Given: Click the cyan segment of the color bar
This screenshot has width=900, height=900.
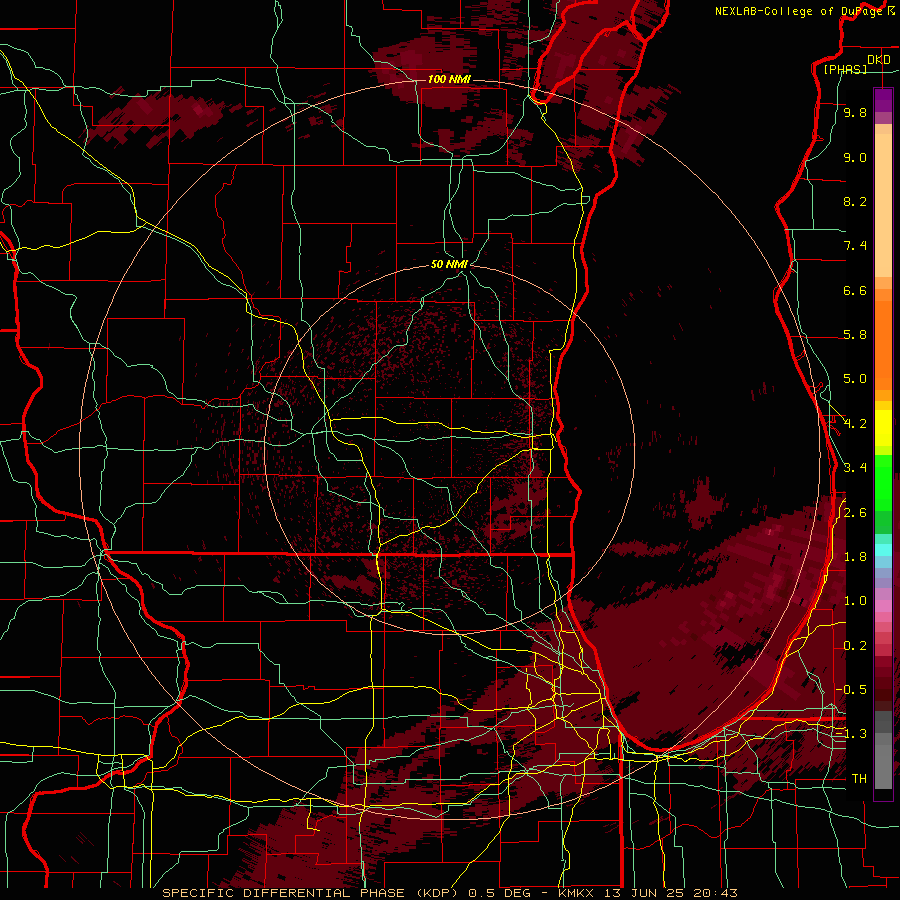Looking at the screenshot, I should pos(883,550).
